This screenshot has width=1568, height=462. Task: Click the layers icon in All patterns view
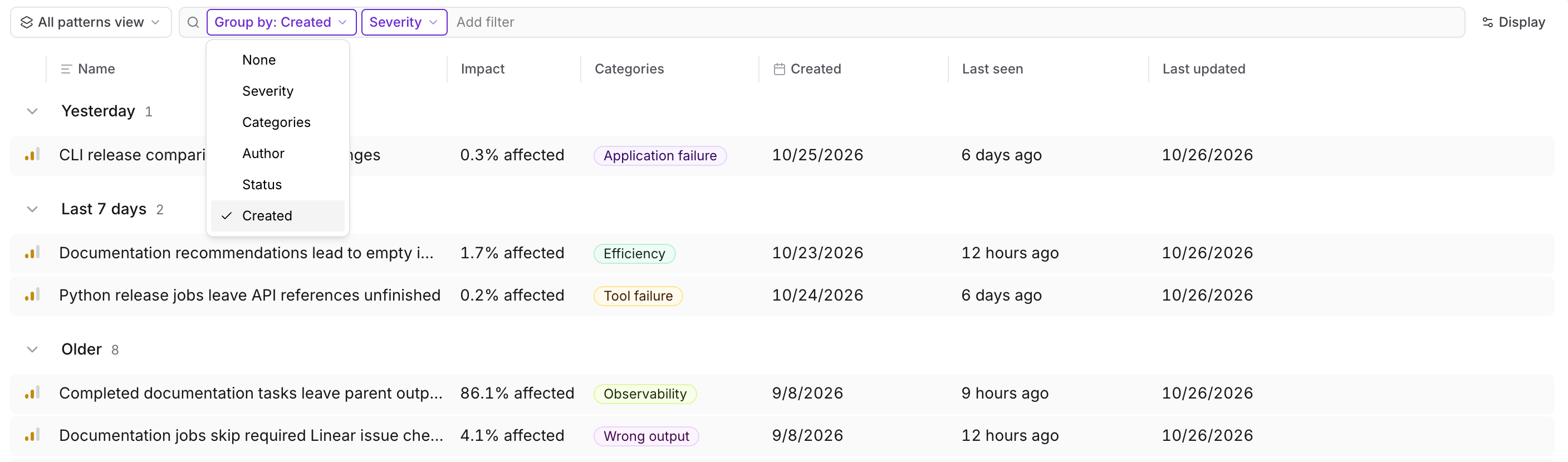[27, 22]
